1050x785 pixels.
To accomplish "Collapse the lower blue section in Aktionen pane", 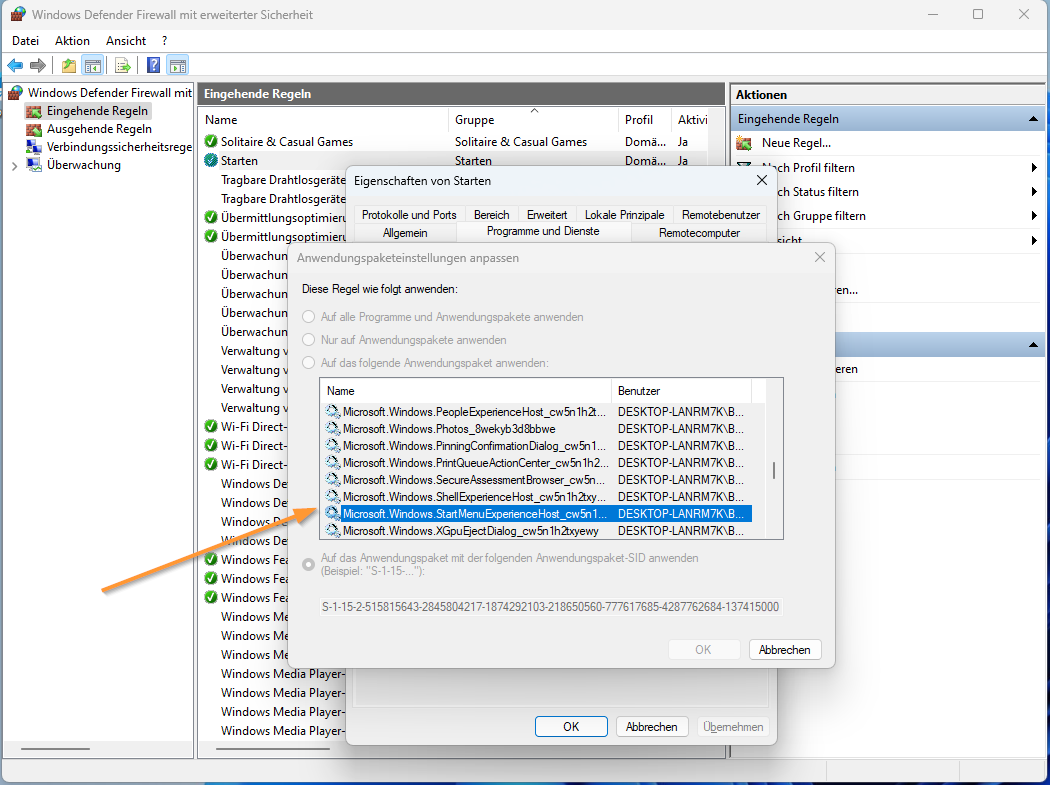I will [x=1033, y=346].
